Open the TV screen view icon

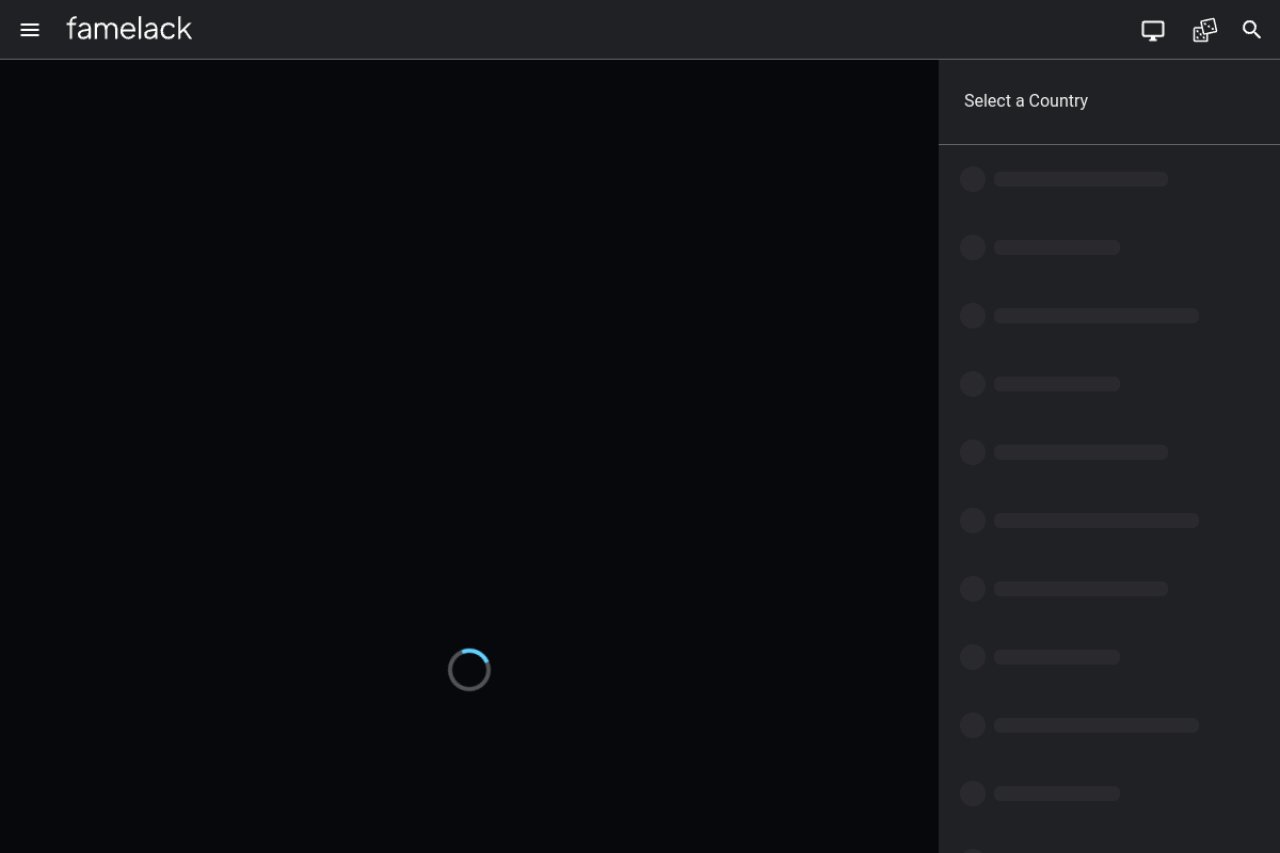coord(1153,30)
